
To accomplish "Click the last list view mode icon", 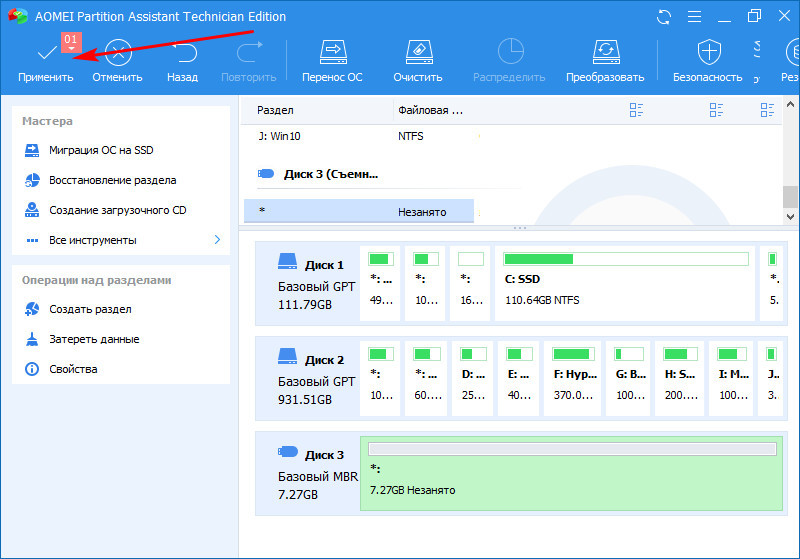I will click(767, 110).
